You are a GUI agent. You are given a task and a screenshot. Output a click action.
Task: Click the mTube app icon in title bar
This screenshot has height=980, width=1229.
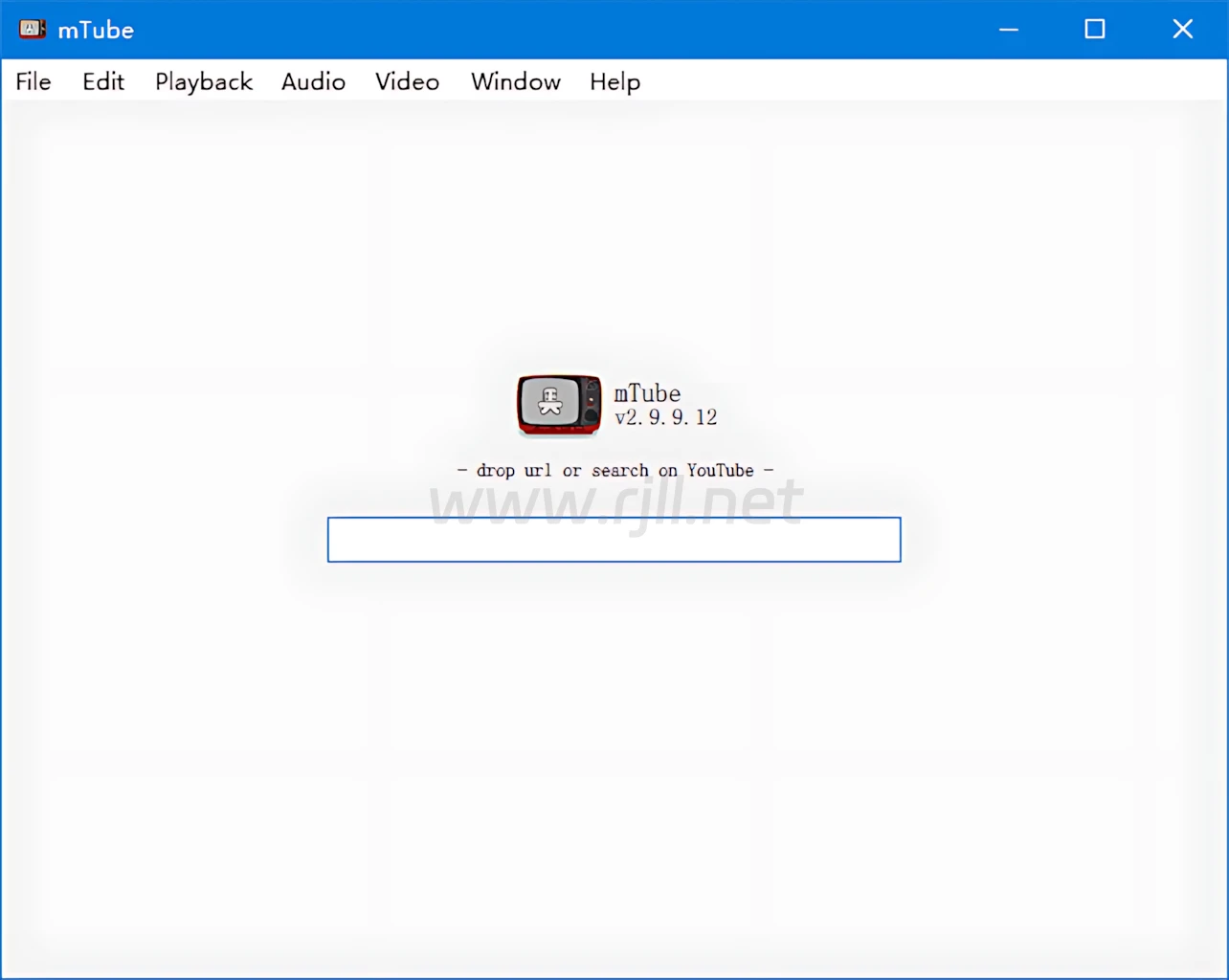33,30
